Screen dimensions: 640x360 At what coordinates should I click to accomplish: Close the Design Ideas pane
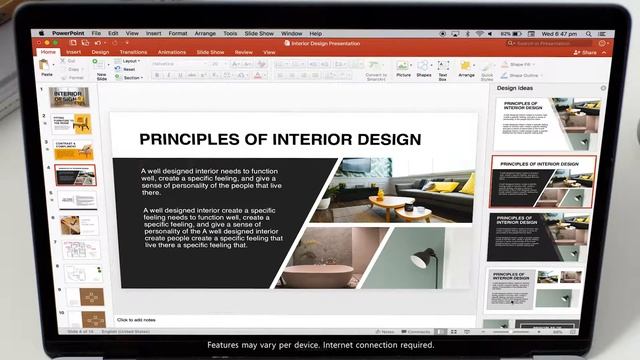603,88
